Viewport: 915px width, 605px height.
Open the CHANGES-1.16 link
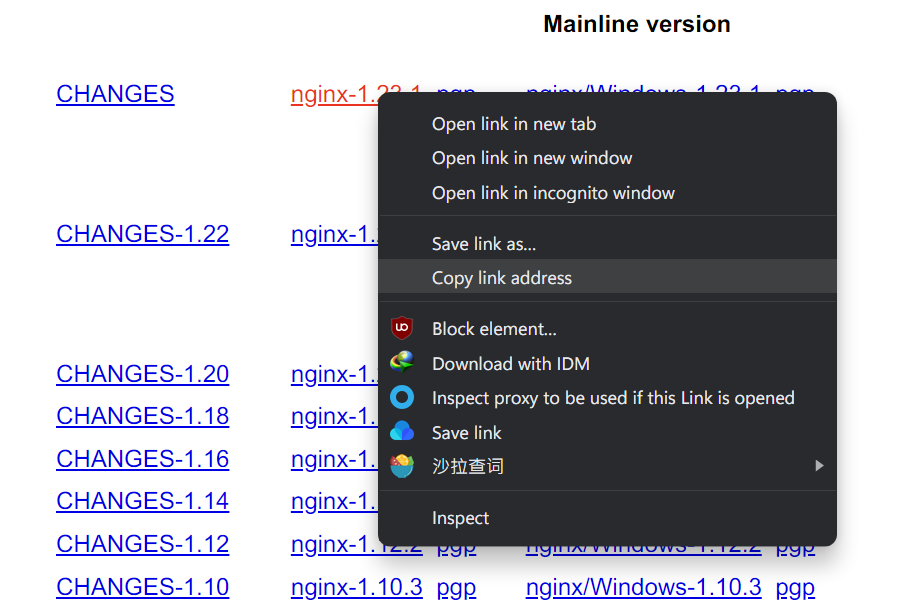pyautogui.click(x=142, y=459)
